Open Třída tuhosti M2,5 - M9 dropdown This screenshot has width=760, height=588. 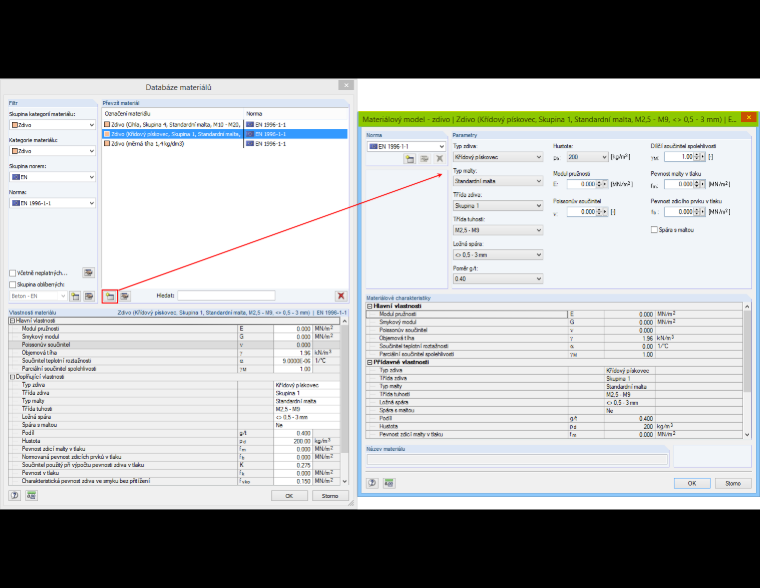pos(498,230)
